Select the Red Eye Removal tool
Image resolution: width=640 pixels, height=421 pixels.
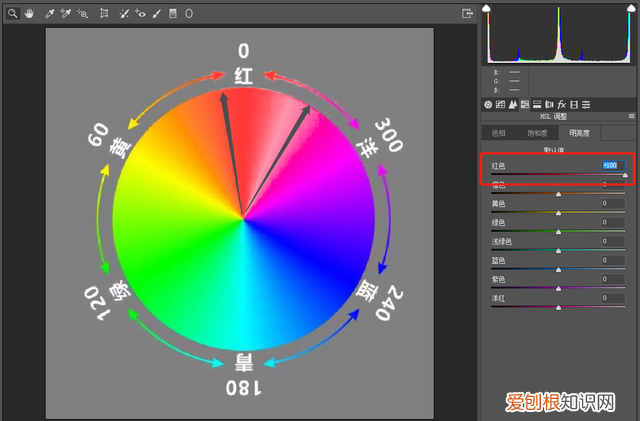(x=140, y=14)
